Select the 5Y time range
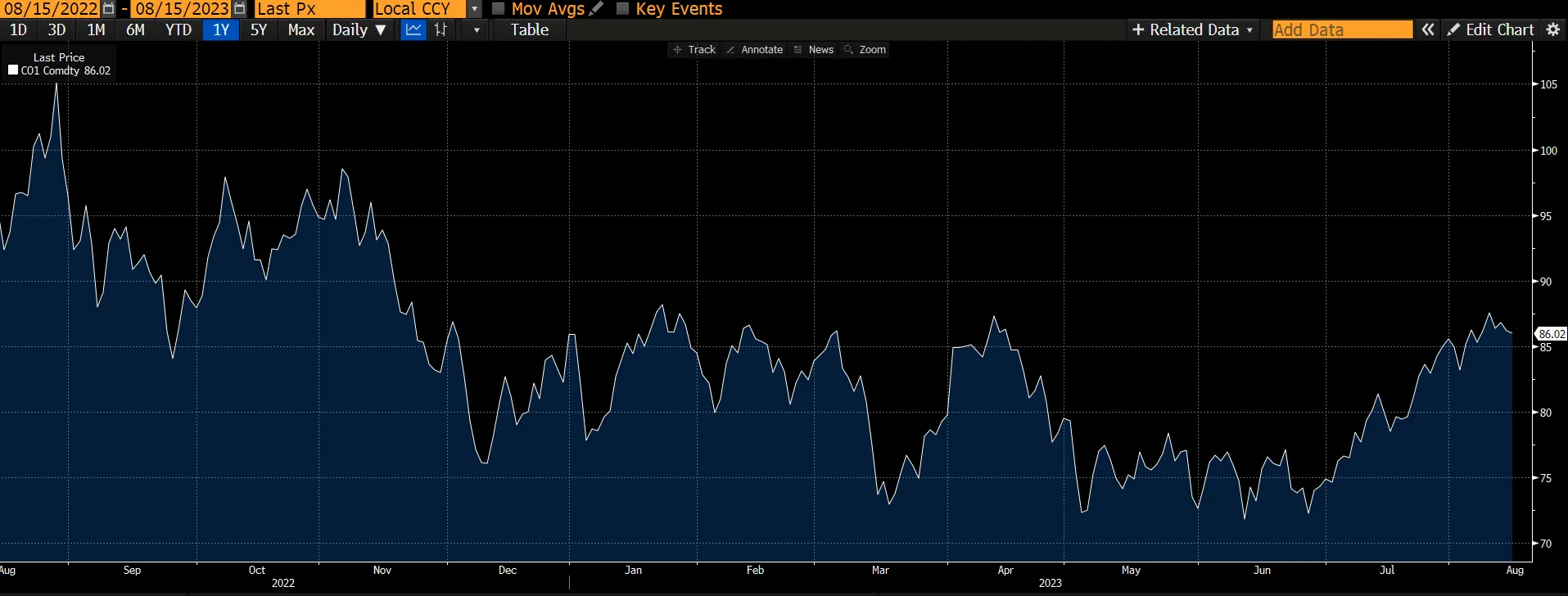Image resolution: width=1568 pixels, height=596 pixels. (x=259, y=29)
